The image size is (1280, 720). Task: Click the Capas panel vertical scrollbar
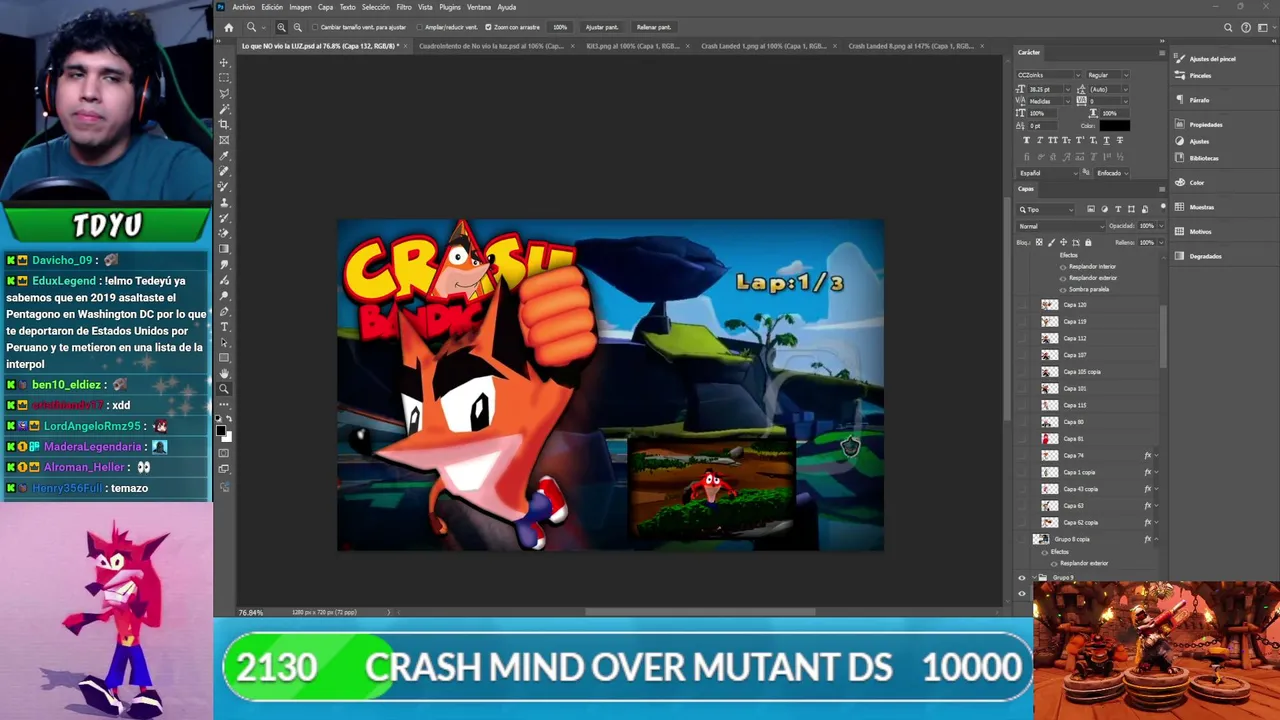coord(1162,335)
